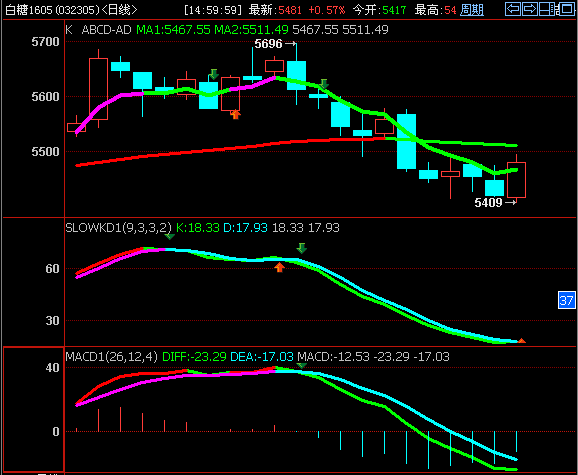Click the MACD1(26,12,4) indicator label
Screen dimensions: 578x475
111,356
